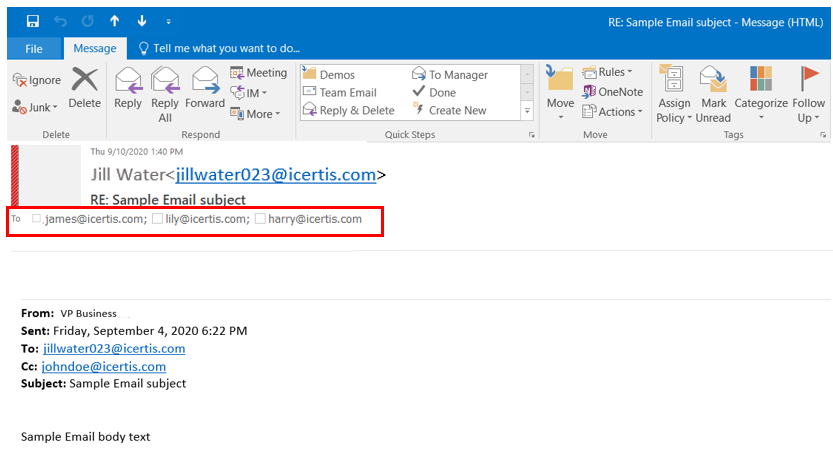Expand the Junk dropdown

coord(37,107)
